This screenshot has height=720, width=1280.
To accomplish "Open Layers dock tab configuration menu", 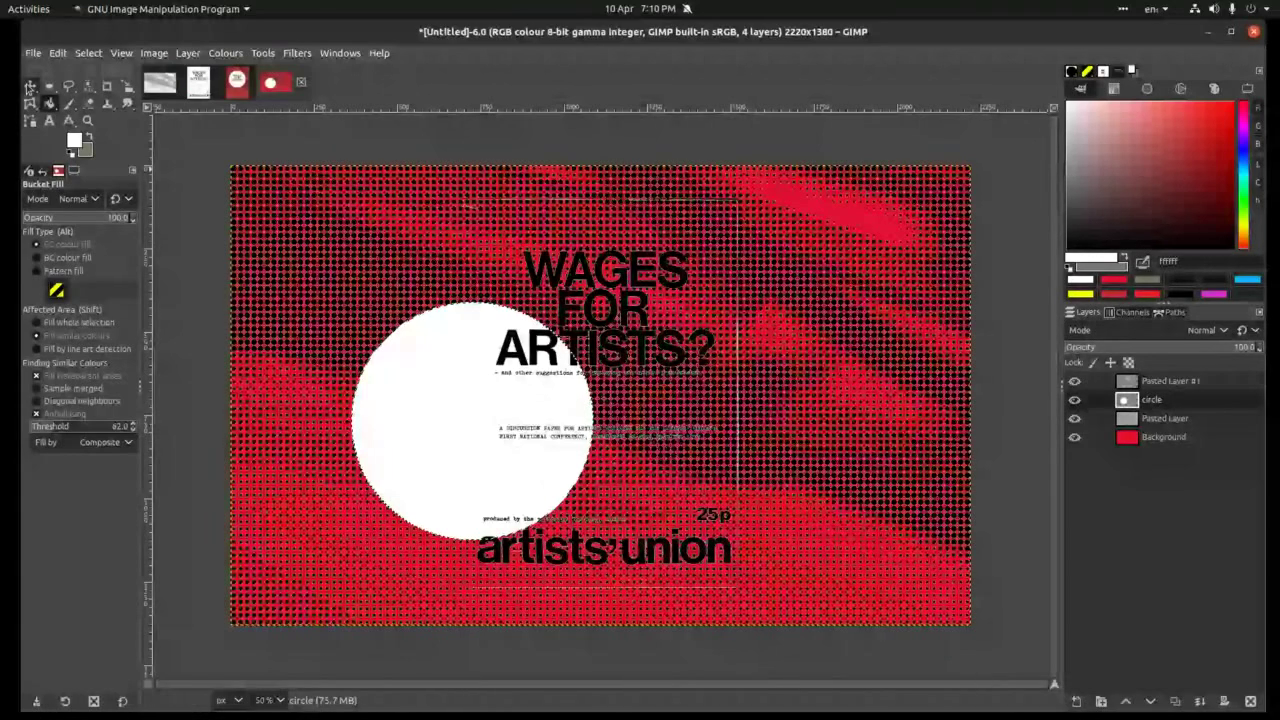I will 1259,312.
